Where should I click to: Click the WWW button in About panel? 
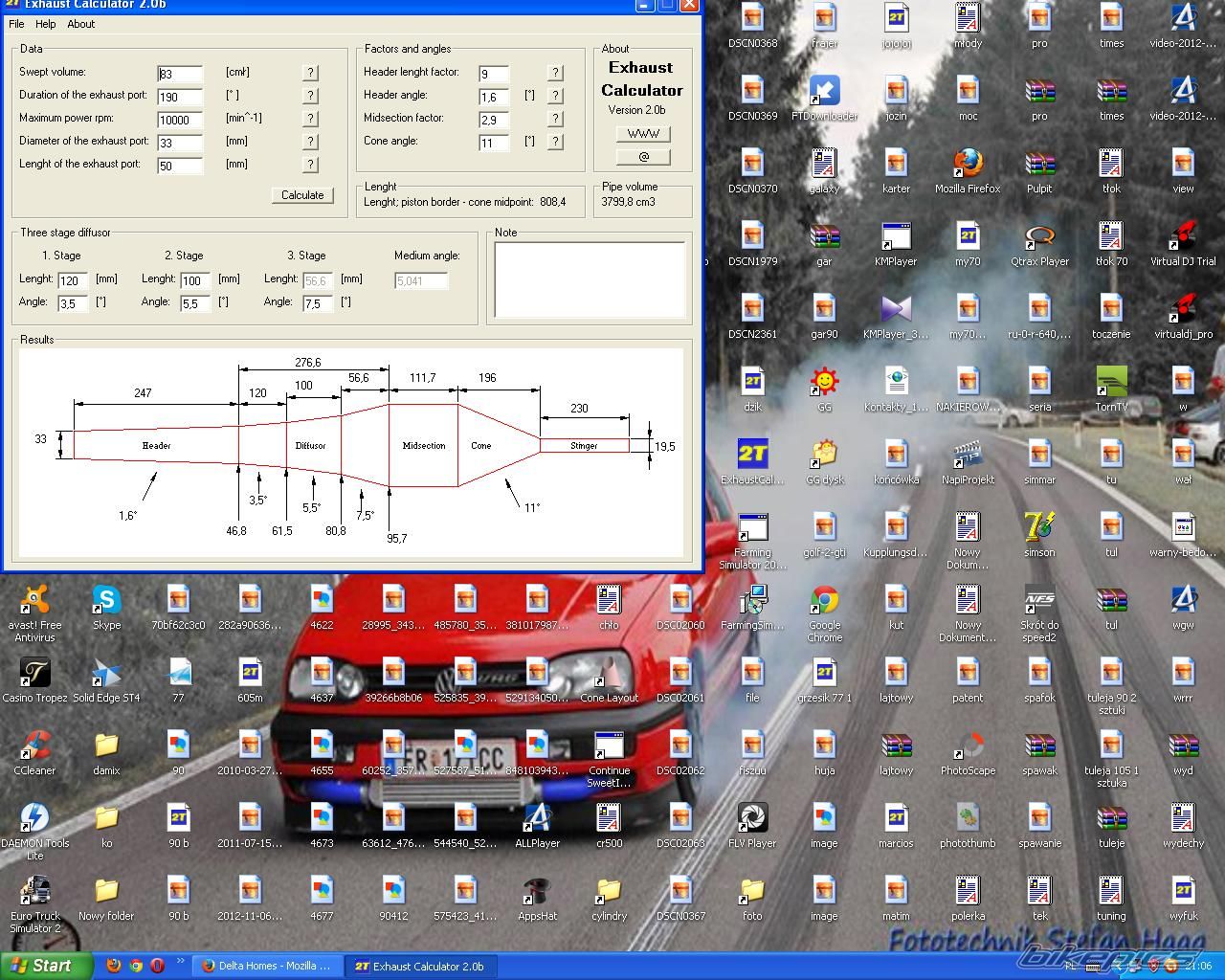click(x=643, y=134)
